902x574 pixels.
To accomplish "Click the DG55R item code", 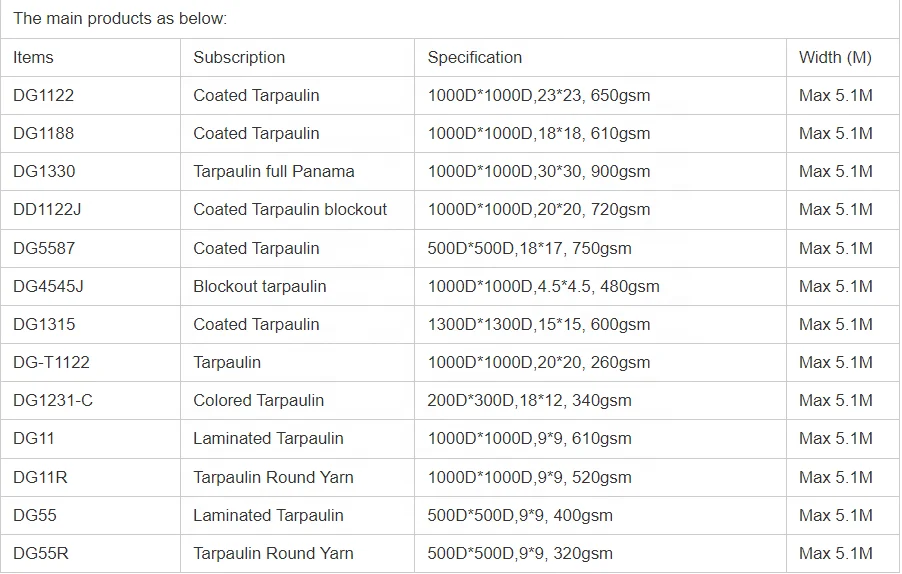I will click(41, 554).
